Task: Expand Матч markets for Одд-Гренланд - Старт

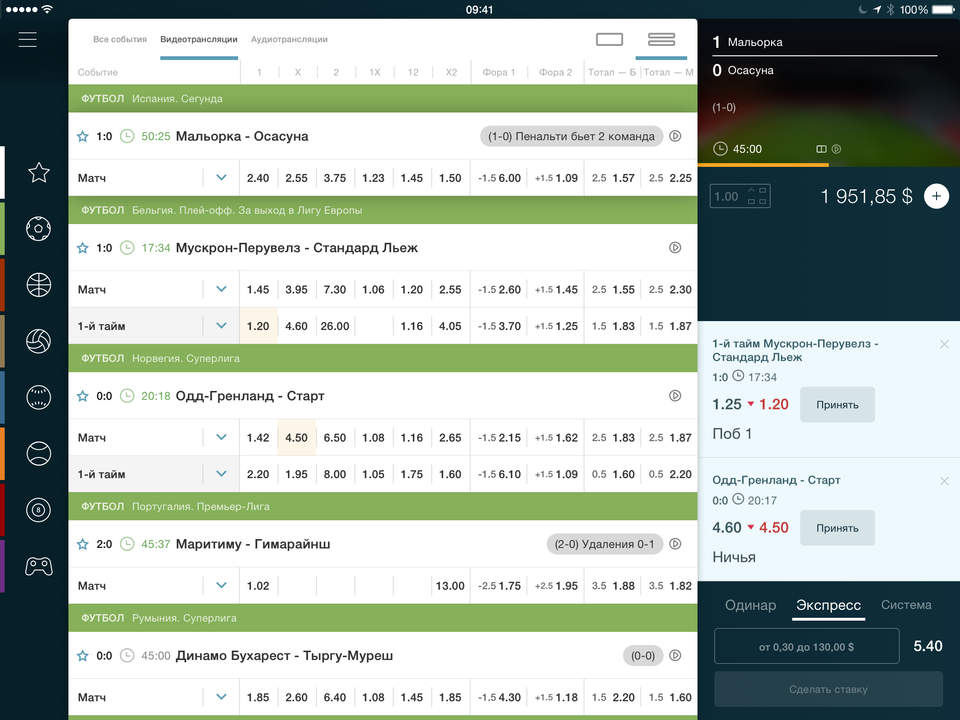Action: click(x=222, y=437)
